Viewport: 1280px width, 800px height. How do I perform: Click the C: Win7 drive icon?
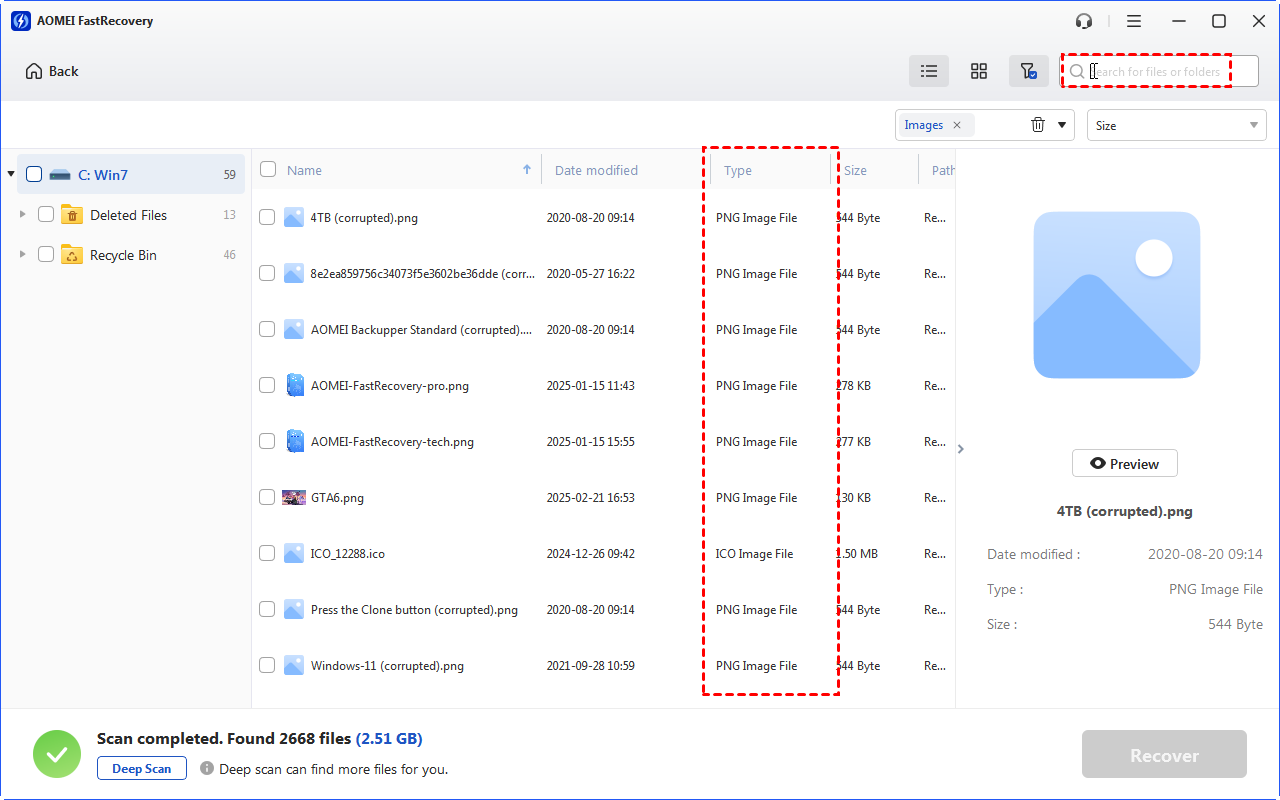(x=60, y=175)
